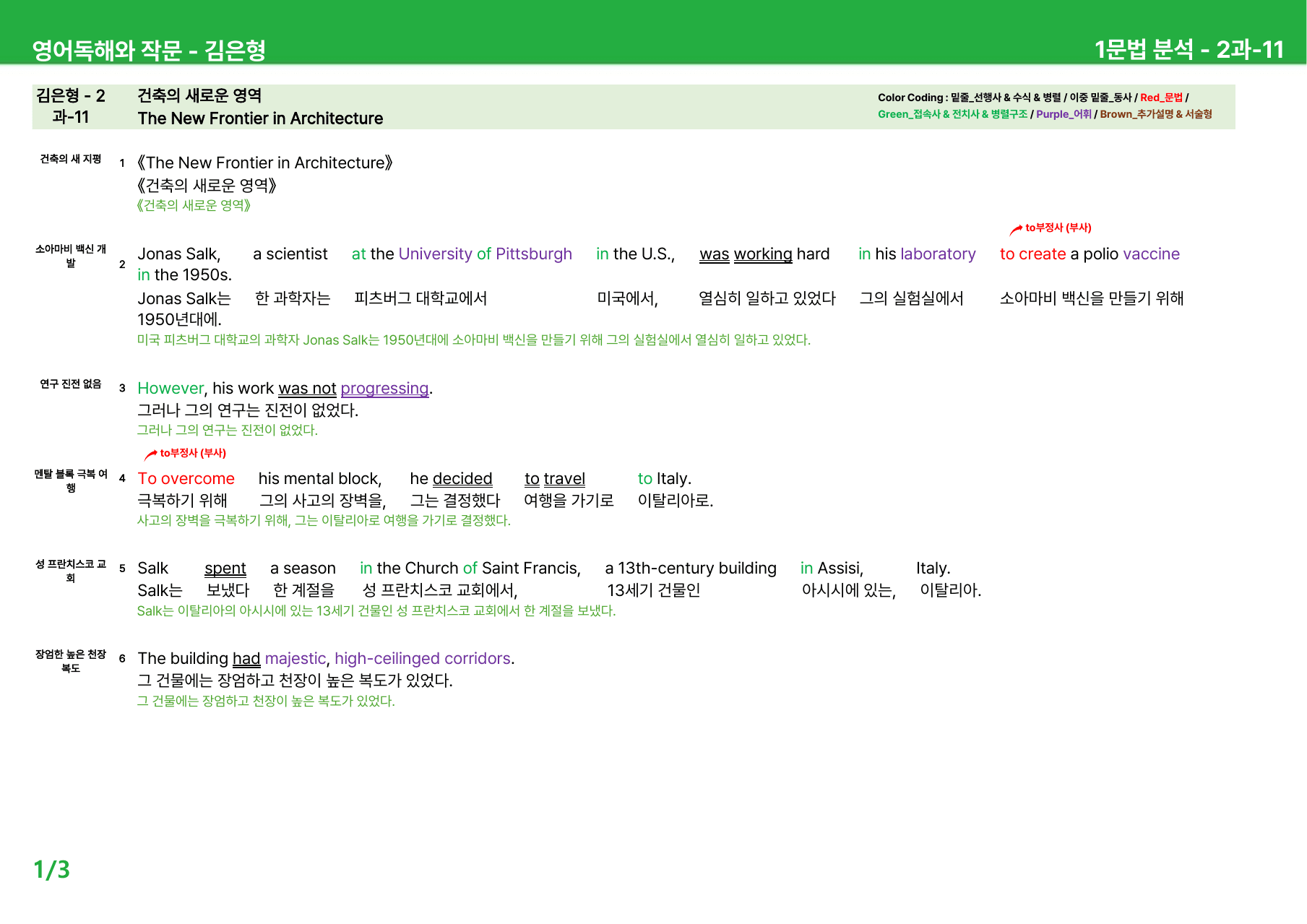1307x924 pixels.
Task: Click the red annotation to부정사 (부사) above to create
Action: [x=1058, y=228]
